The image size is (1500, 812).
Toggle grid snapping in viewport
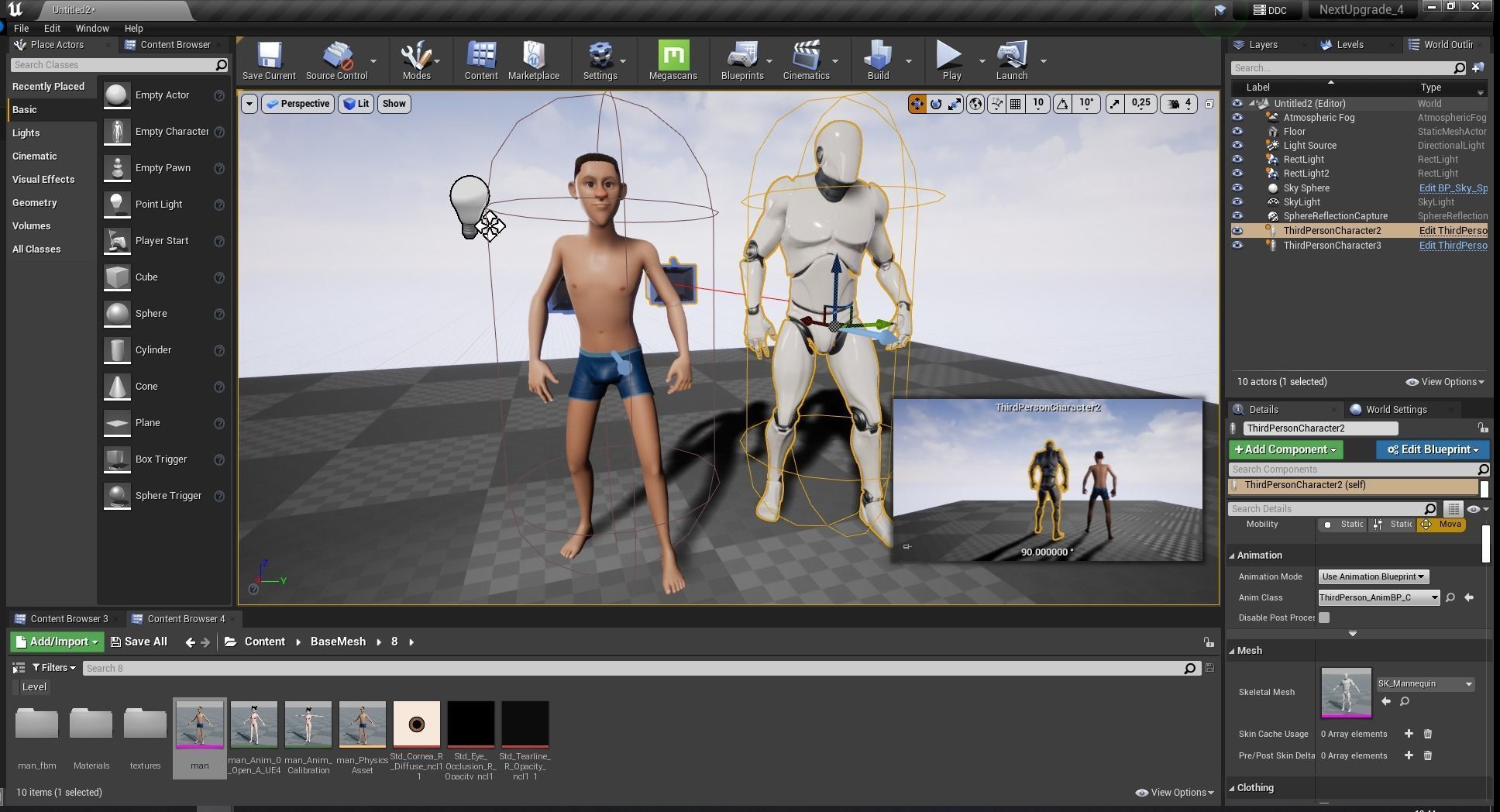pos(1015,104)
